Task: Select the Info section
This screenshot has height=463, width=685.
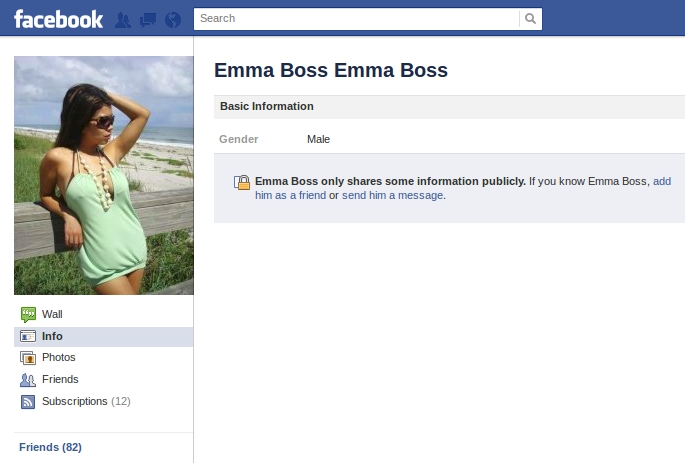Action: coord(104,337)
